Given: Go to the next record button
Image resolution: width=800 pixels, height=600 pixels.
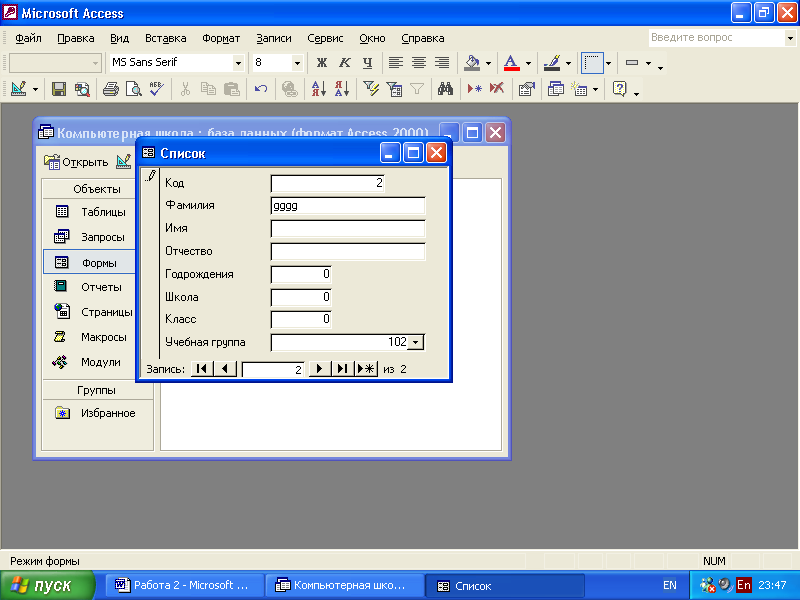Looking at the screenshot, I should coord(320,368).
